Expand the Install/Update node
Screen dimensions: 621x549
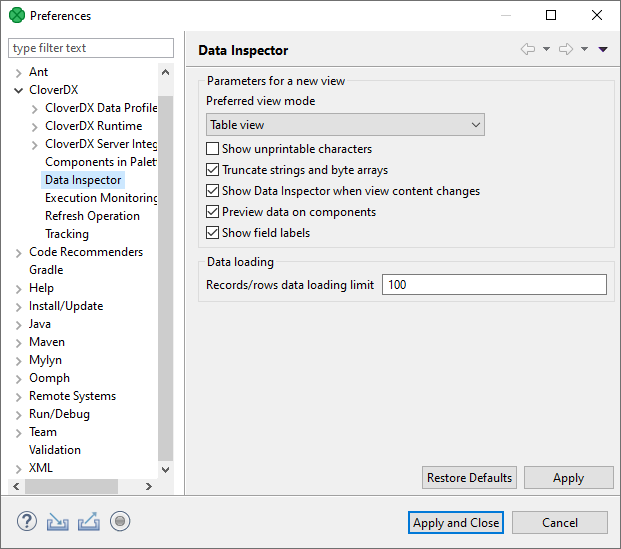19,307
